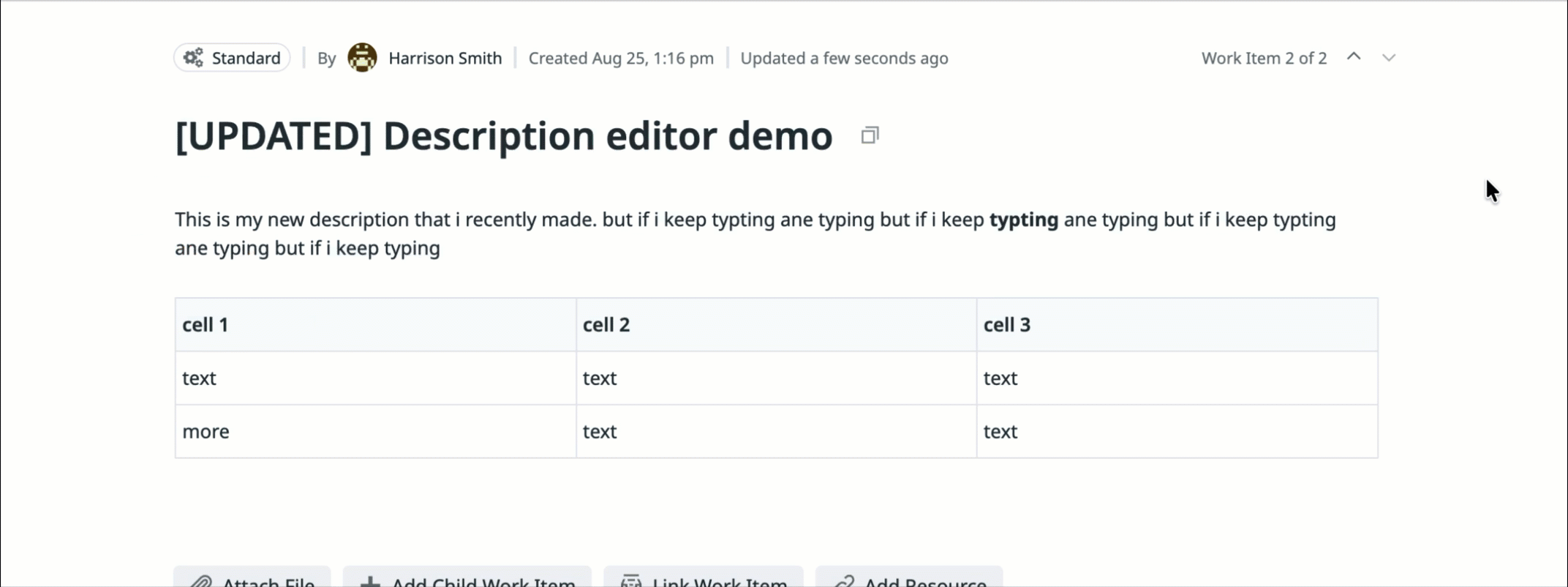Click the '[UPDATED] Description editor demo' title

click(x=504, y=136)
